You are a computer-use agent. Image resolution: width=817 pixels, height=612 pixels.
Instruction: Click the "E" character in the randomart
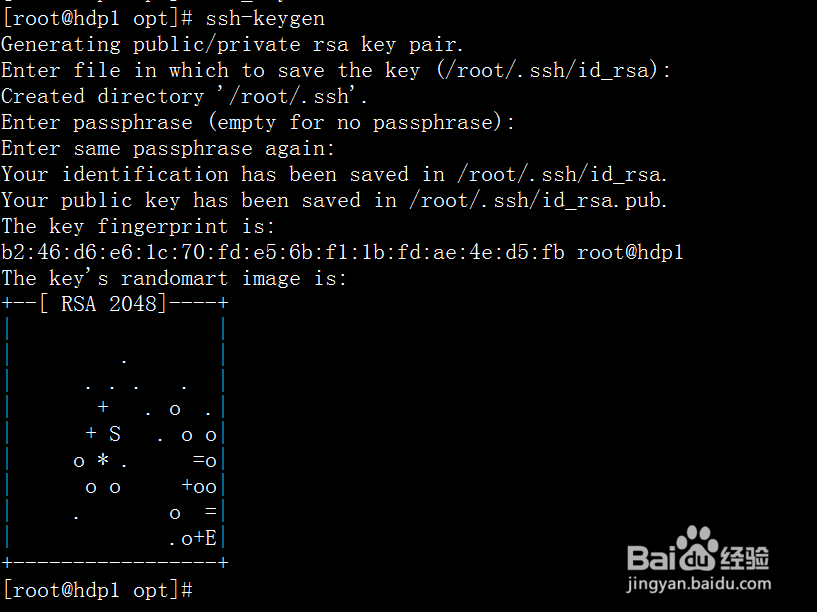click(211, 538)
